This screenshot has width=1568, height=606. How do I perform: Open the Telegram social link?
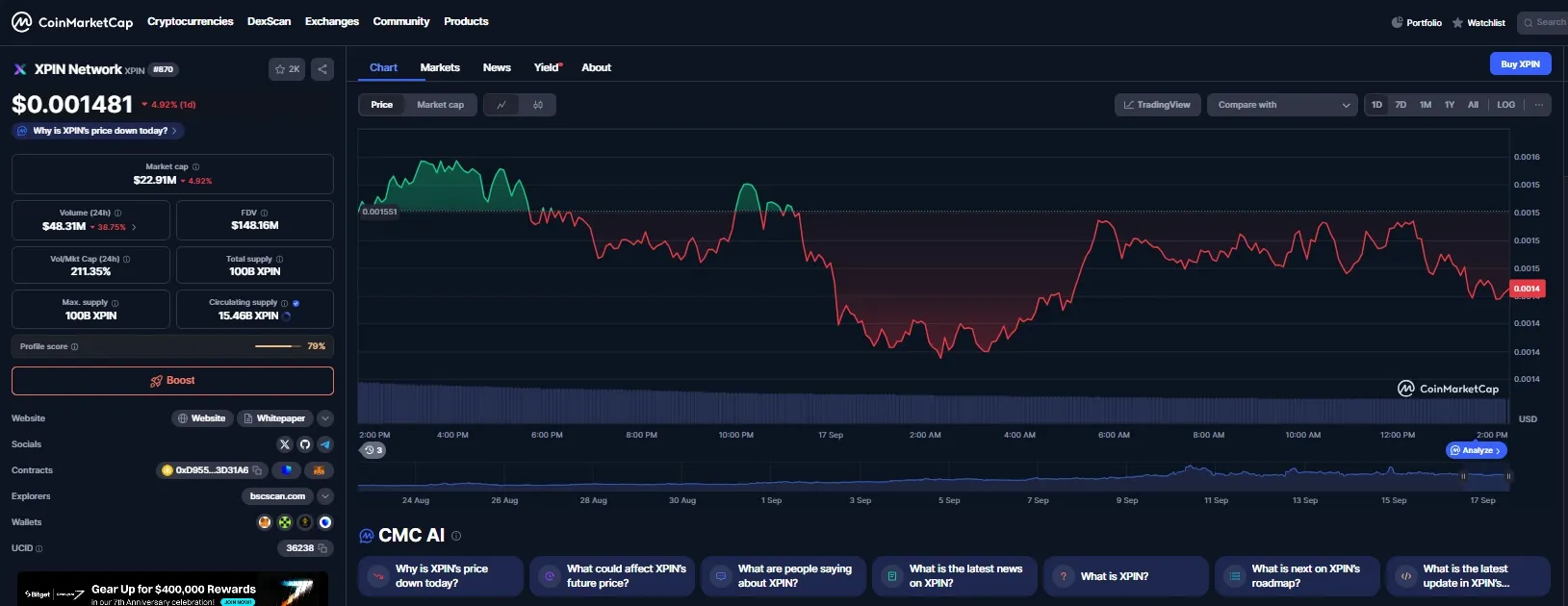click(x=325, y=444)
